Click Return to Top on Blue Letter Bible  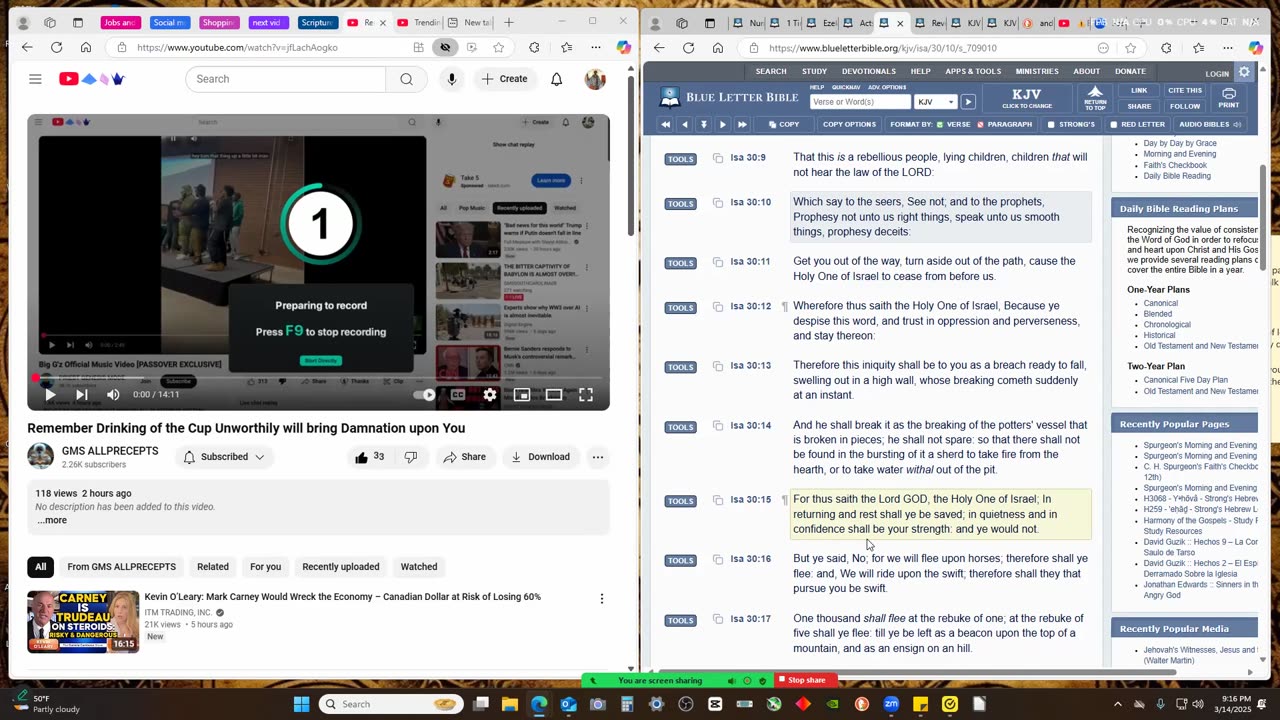pyautogui.click(x=1095, y=98)
